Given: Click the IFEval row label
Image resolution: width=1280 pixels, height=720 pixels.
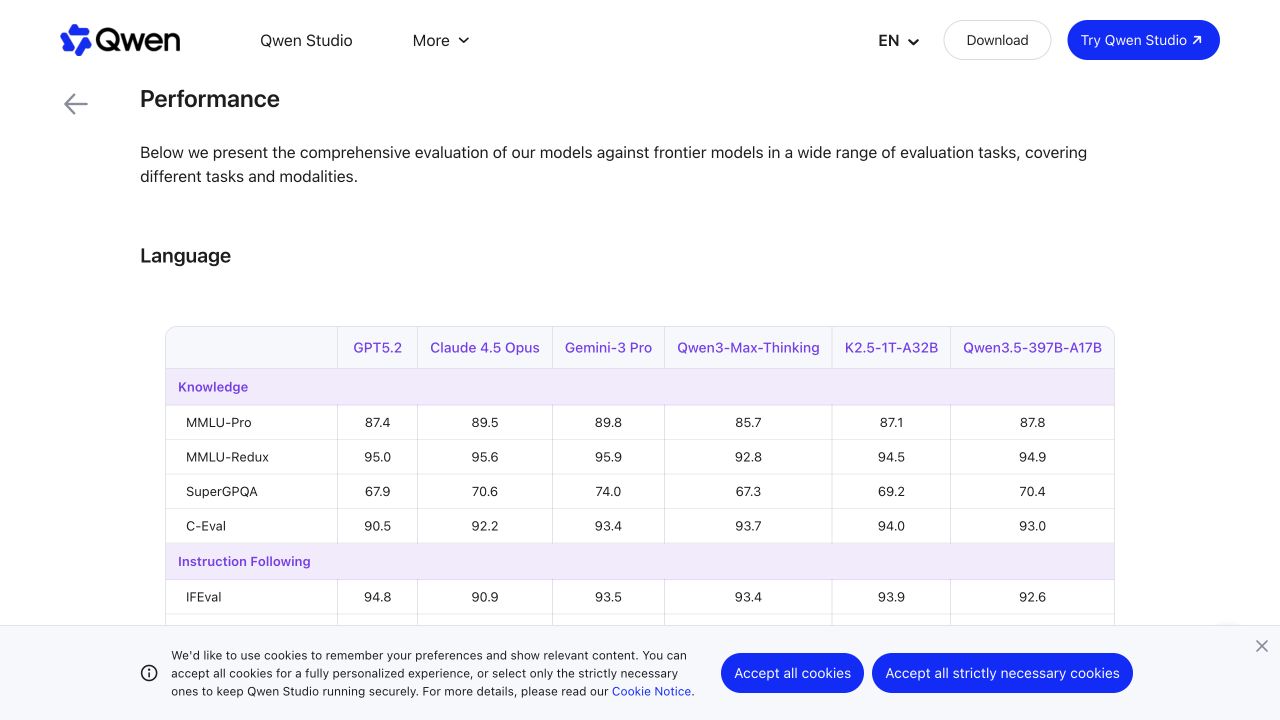Looking at the screenshot, I should point(204,597).
